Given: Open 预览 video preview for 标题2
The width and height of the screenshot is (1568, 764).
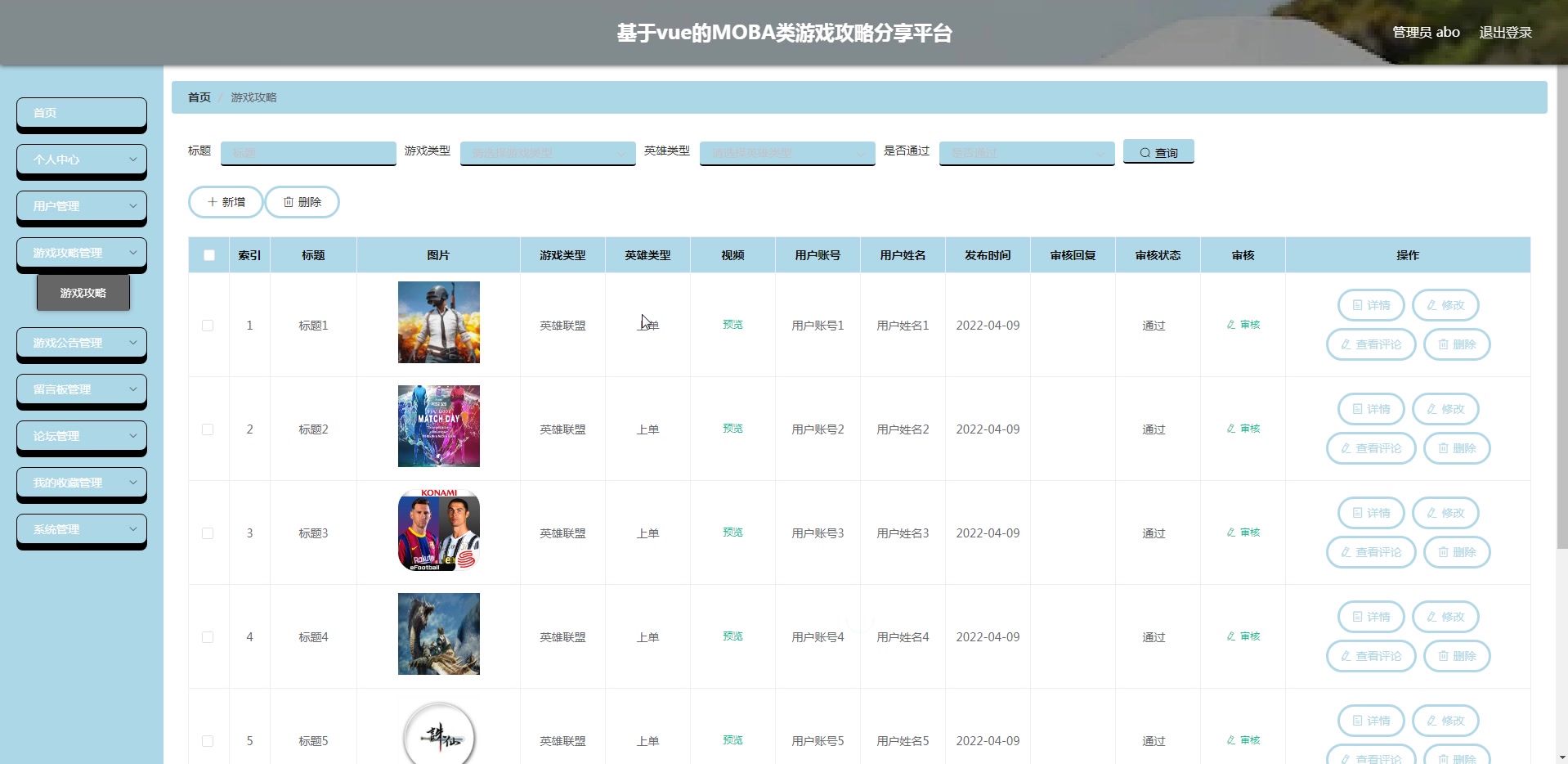Looking at the screenshot, I should (732, 428).
